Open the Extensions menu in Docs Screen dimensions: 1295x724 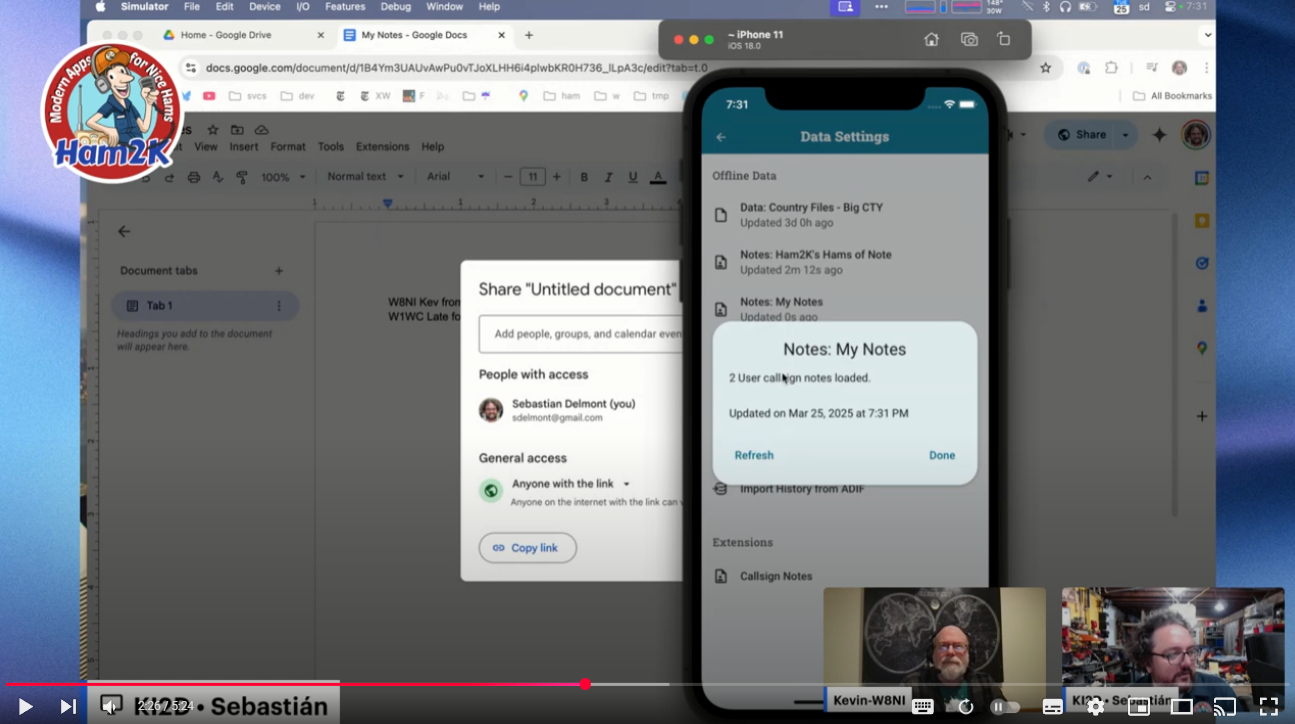[382, 146]
